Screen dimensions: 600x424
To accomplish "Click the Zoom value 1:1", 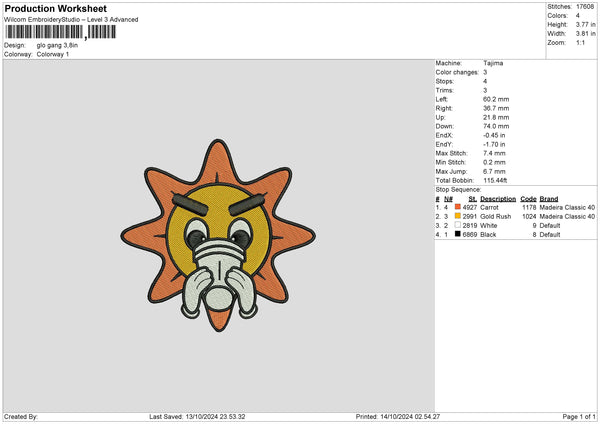I will tap(580, 42).
